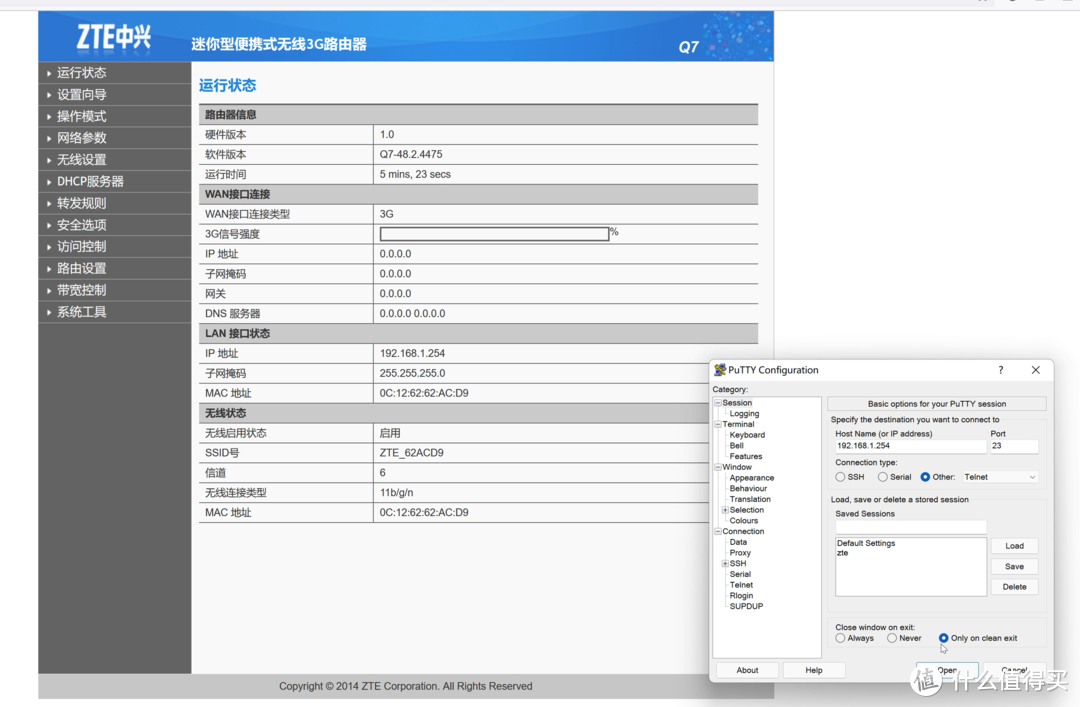Click the Help button
The image size is (1080, 707).
pyautogui.click(x=813, y=670)
